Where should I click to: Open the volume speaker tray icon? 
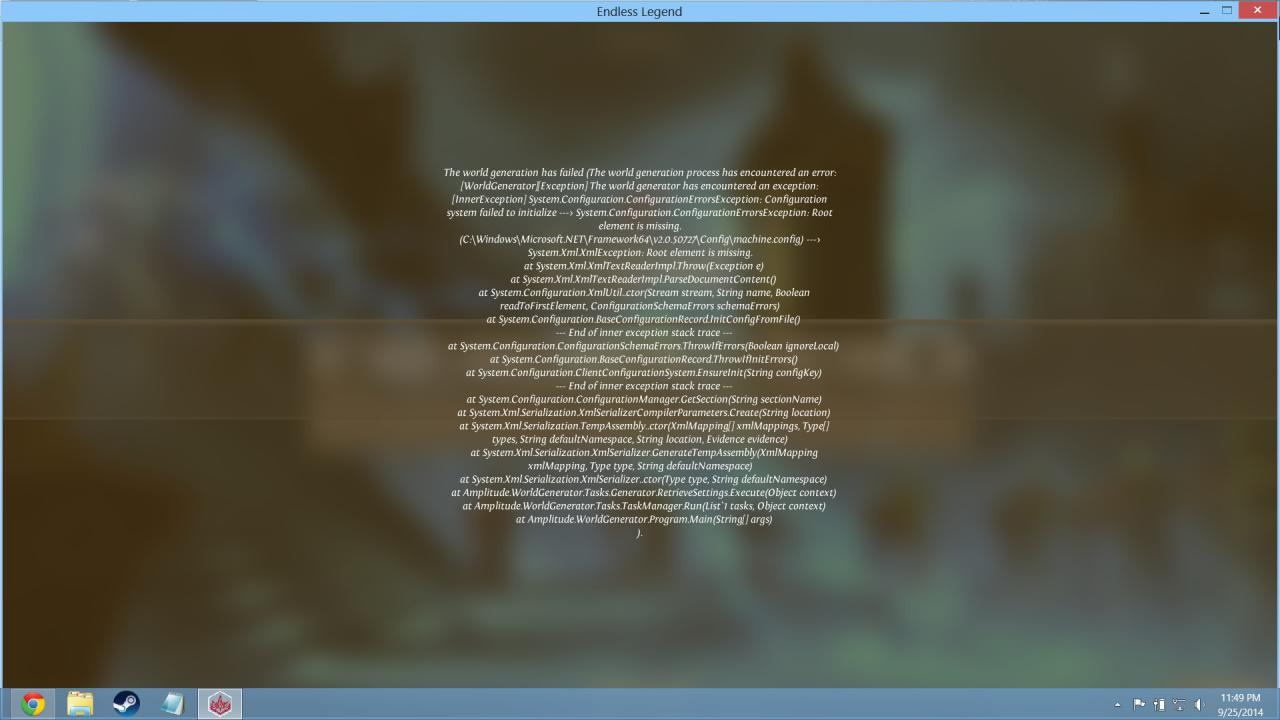click(x=1199, y=705)
